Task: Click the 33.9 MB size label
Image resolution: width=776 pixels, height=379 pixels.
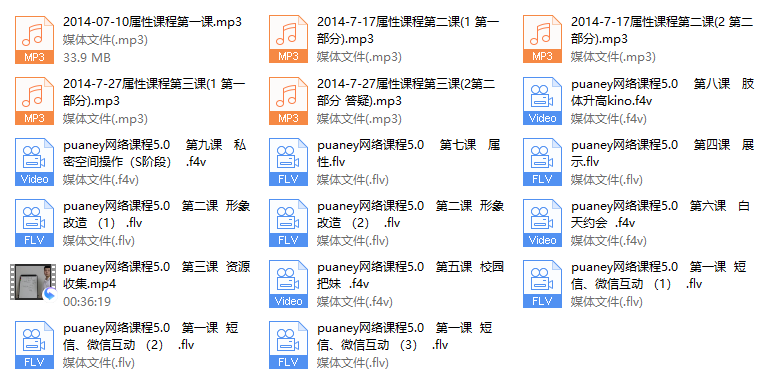Action: pos(87,57)
